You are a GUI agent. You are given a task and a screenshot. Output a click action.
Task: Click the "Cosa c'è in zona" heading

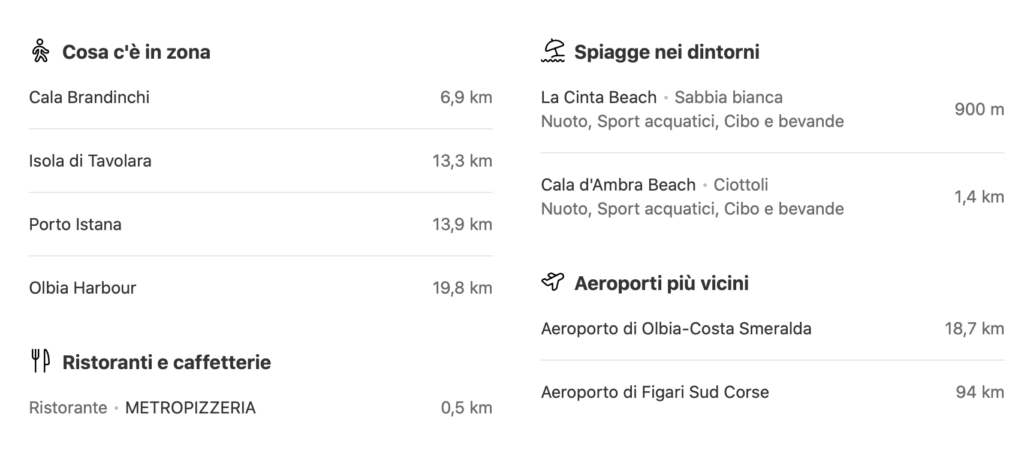[x=136, y=52]
